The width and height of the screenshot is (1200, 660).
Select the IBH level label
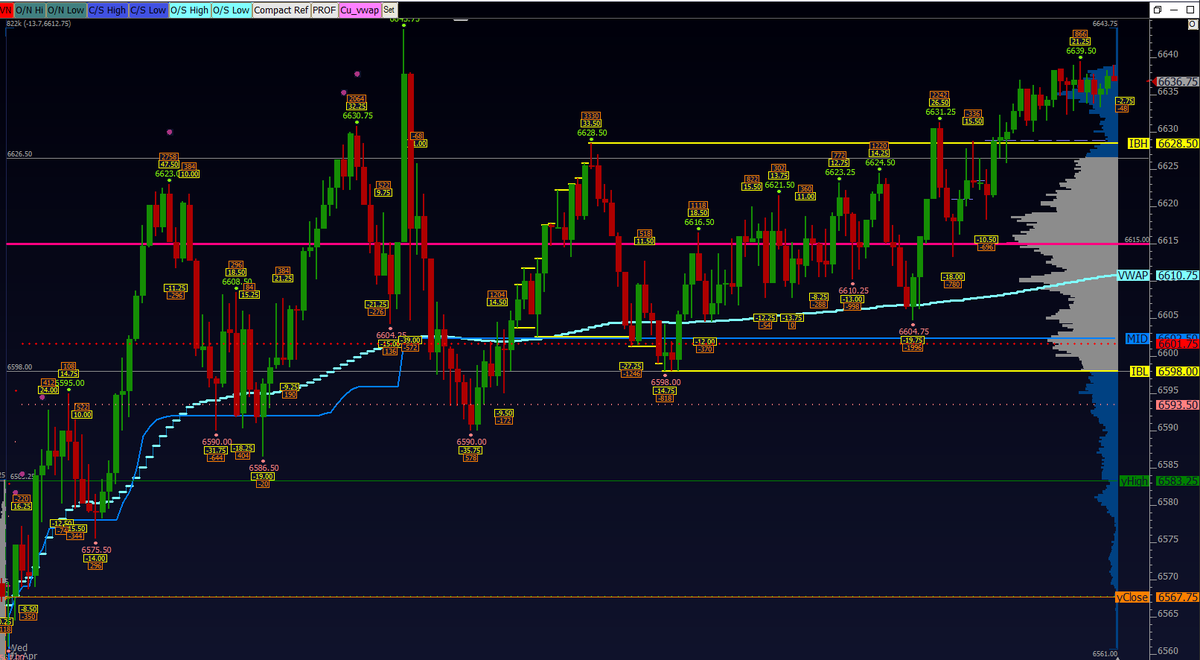click(x=1138, y=144)
